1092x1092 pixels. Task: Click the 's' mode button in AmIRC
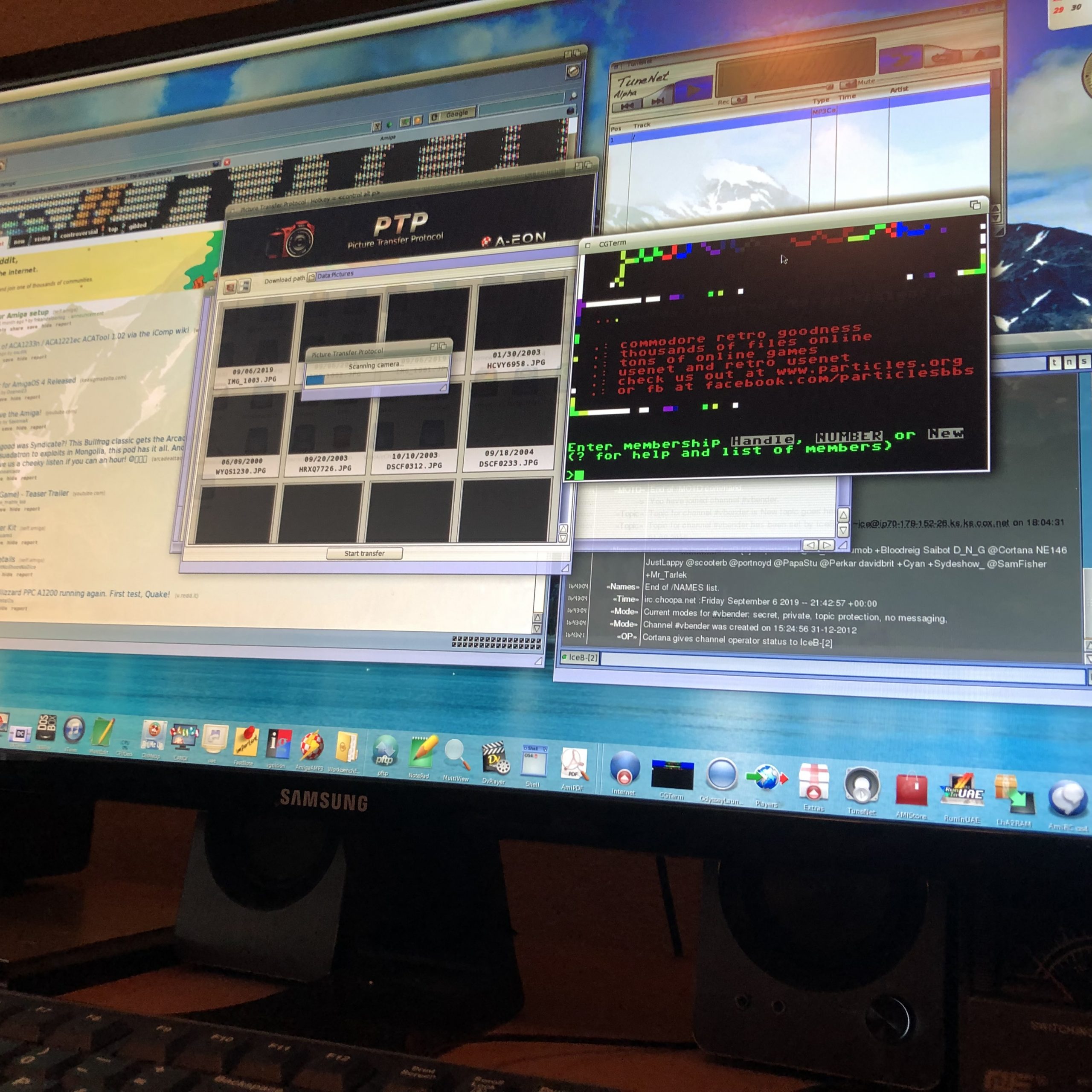coord(1083,361)
